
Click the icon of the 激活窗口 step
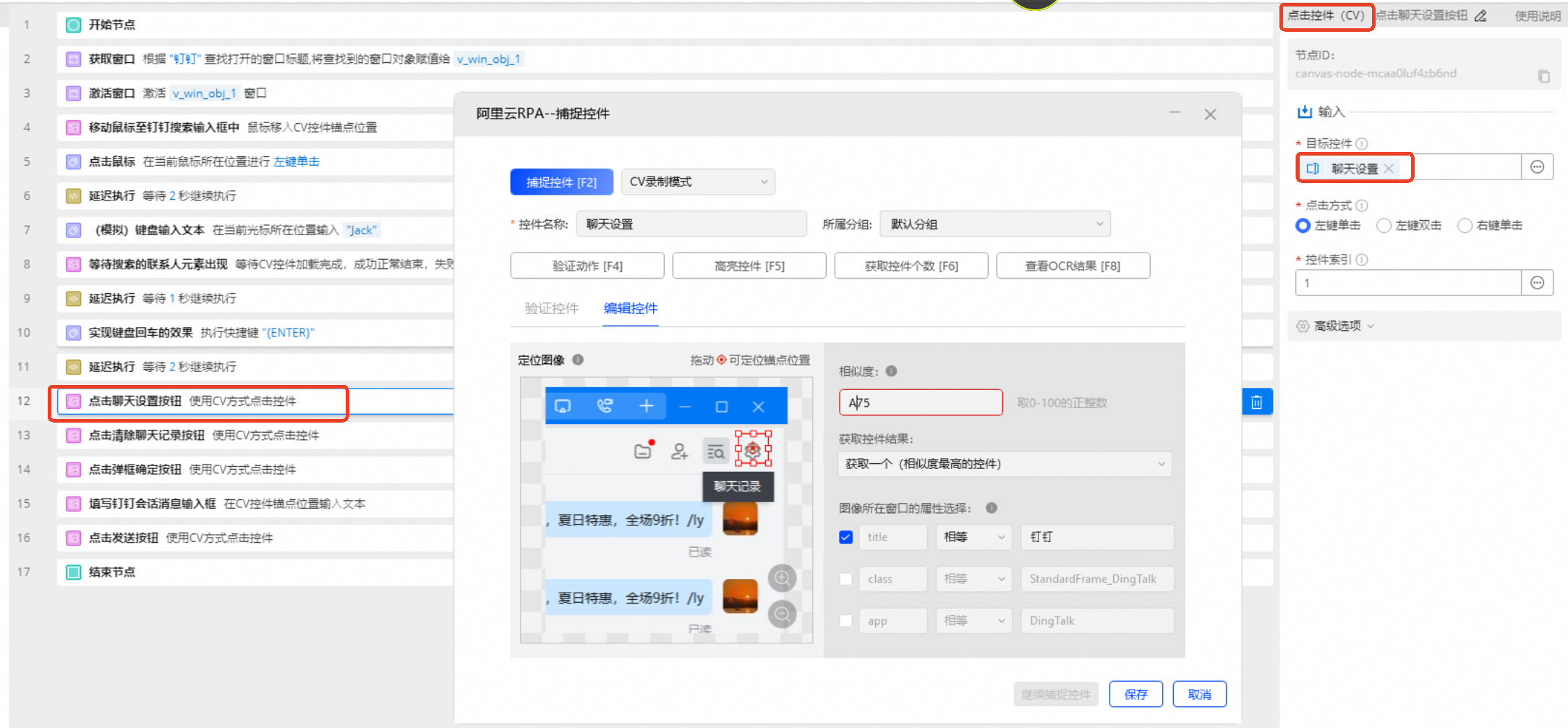click(x=73, y=93)
